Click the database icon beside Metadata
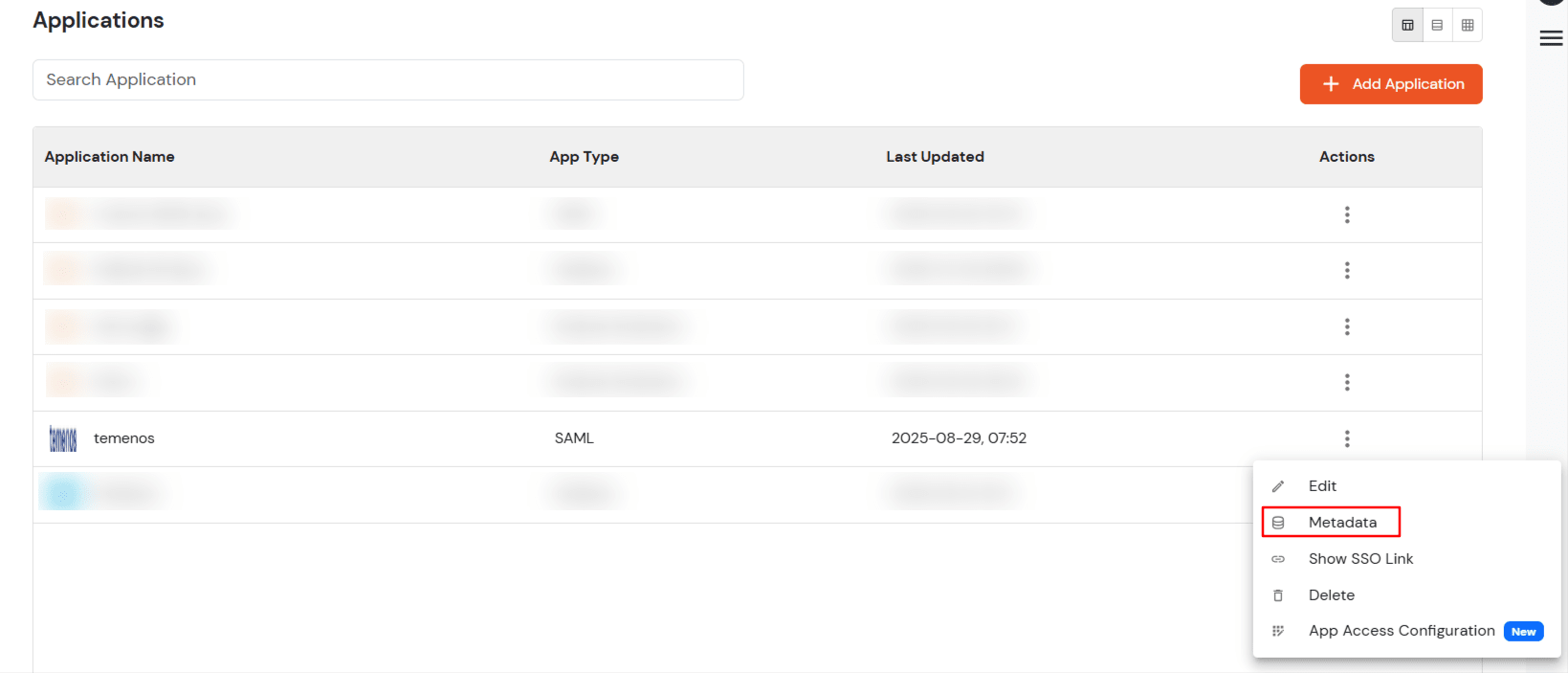The width and height of the screenshot is (1568, 673). (1278, 523)
